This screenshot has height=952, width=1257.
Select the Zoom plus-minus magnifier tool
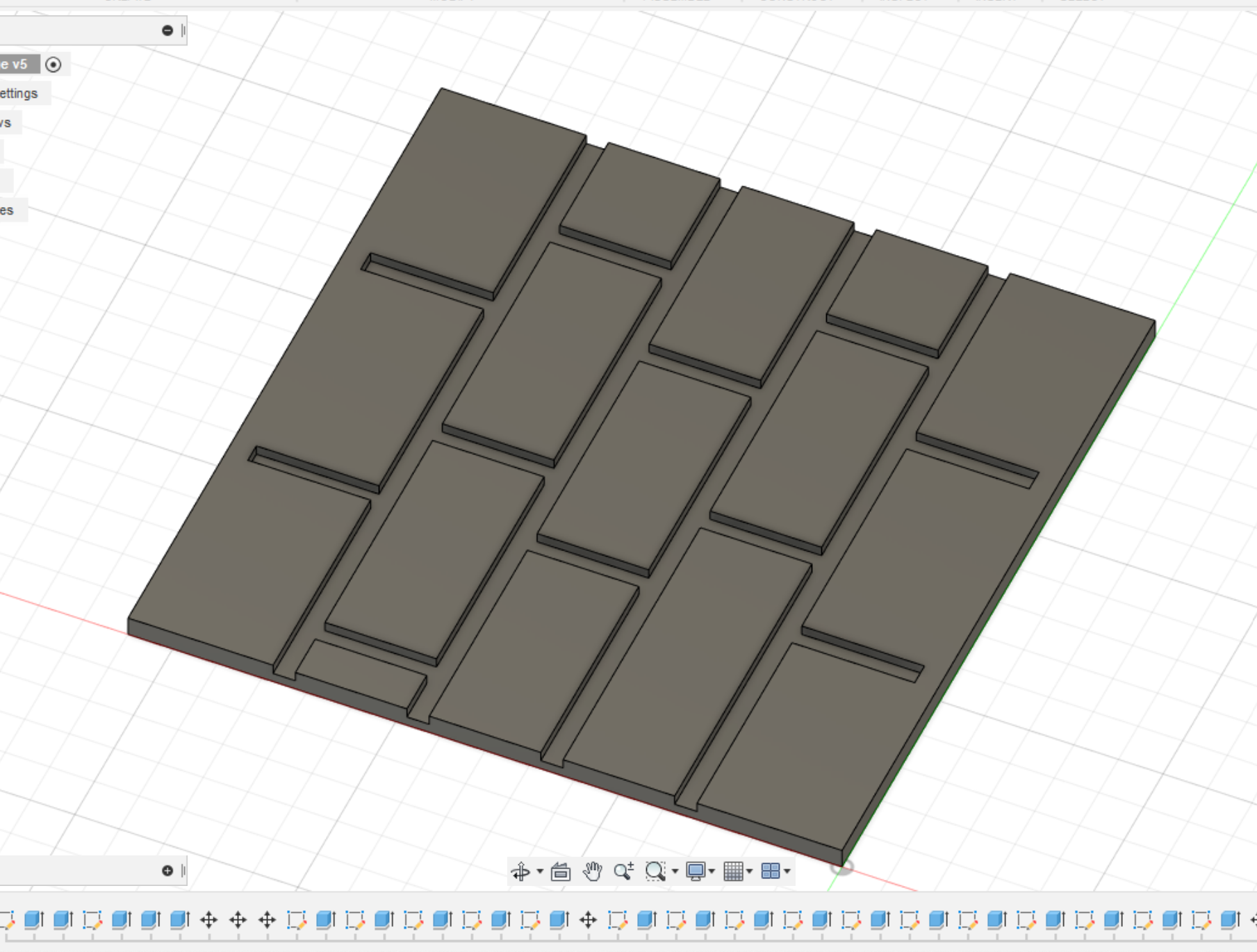(x=623, y=871)
